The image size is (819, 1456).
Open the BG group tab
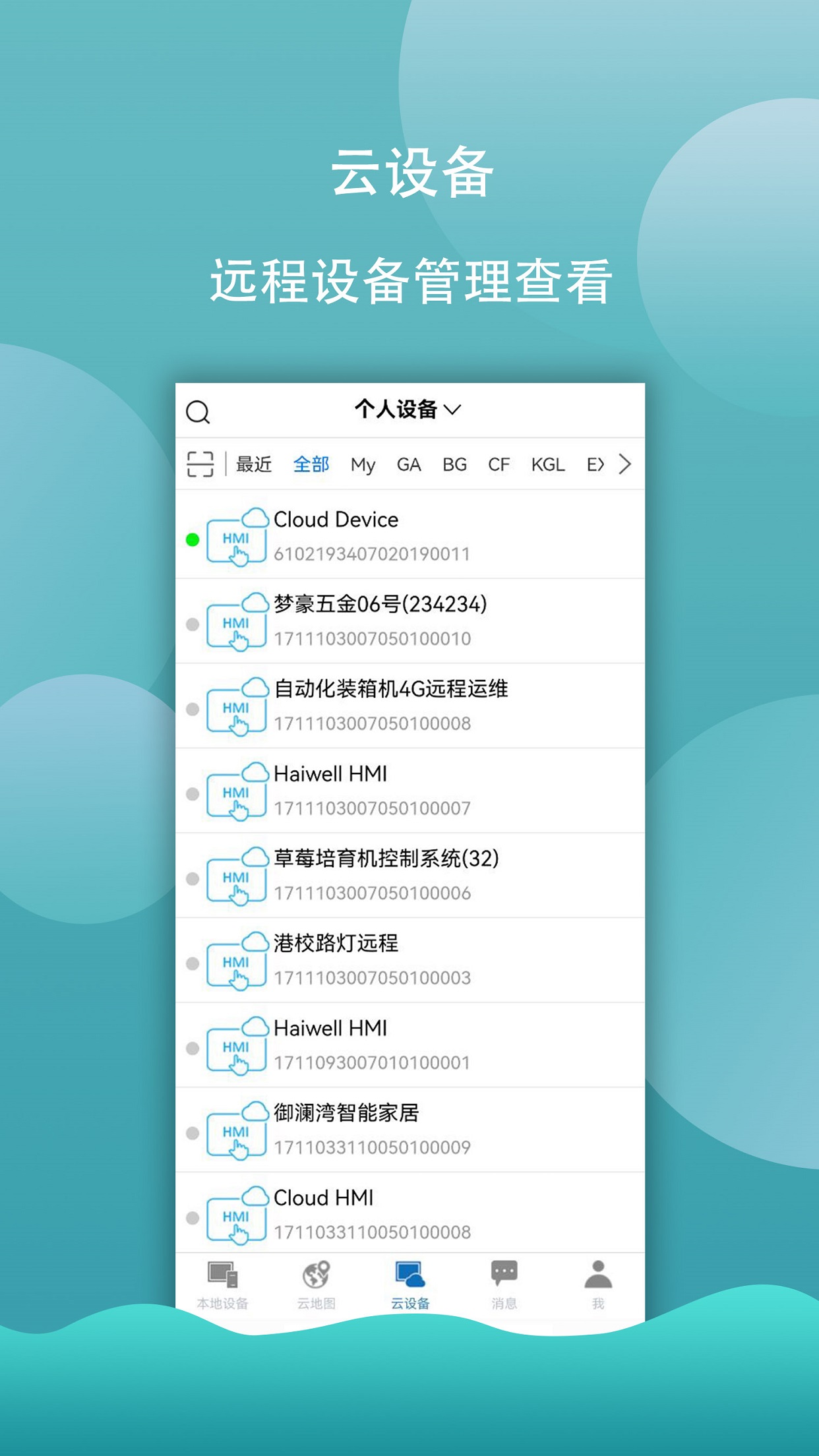pos(454,464)
